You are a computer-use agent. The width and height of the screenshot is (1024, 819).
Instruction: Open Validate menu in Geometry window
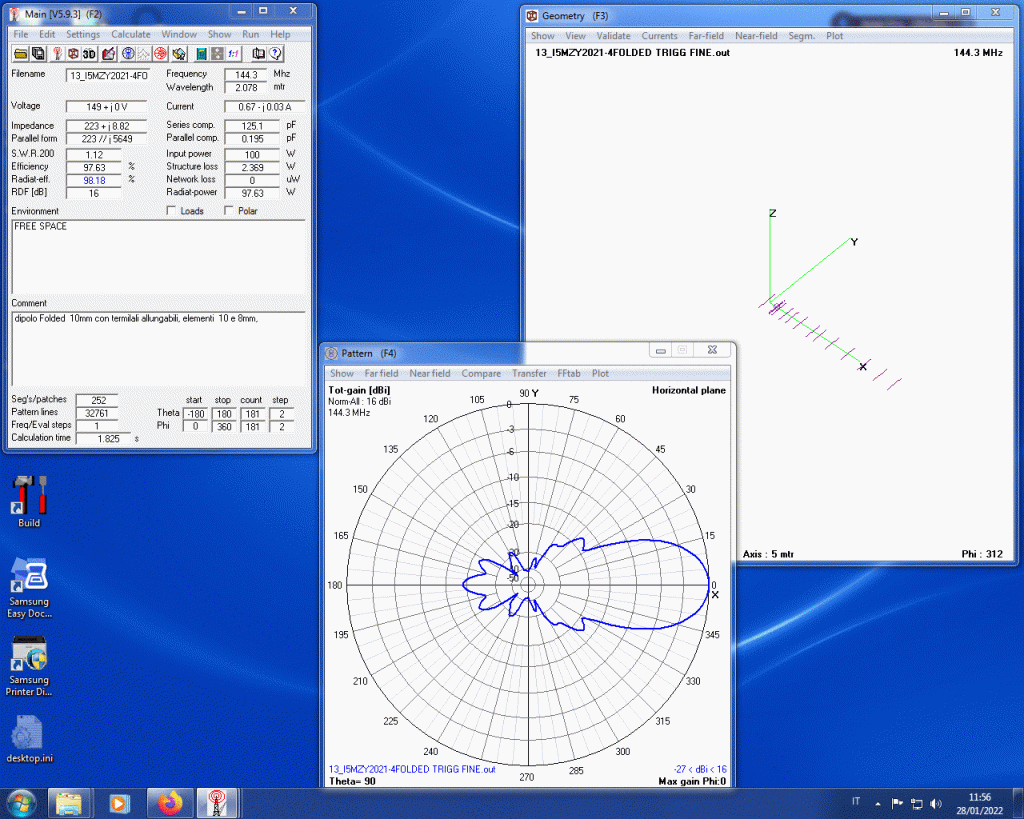tap(613, 35)
